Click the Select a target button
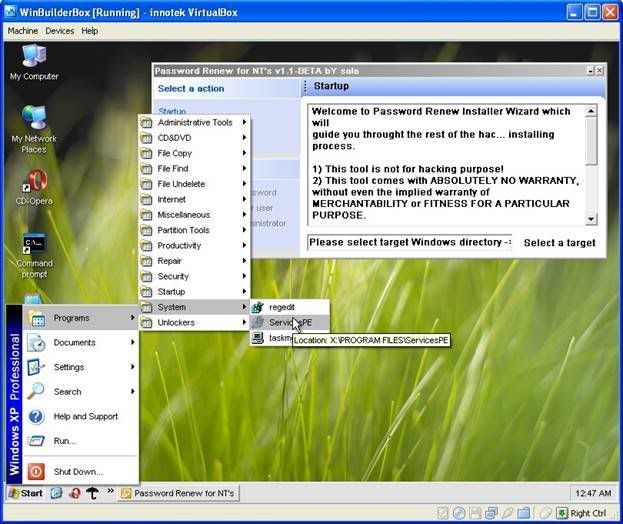Viewport: 623px width, 524px height. pos(559,243)
